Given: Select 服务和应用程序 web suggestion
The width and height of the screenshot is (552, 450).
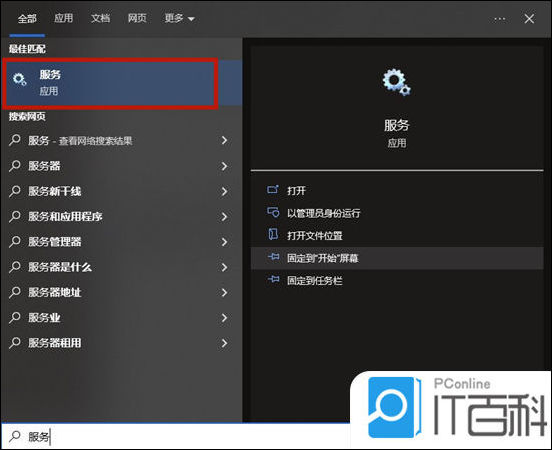Looking at the screenshot, I should [121, 217].
